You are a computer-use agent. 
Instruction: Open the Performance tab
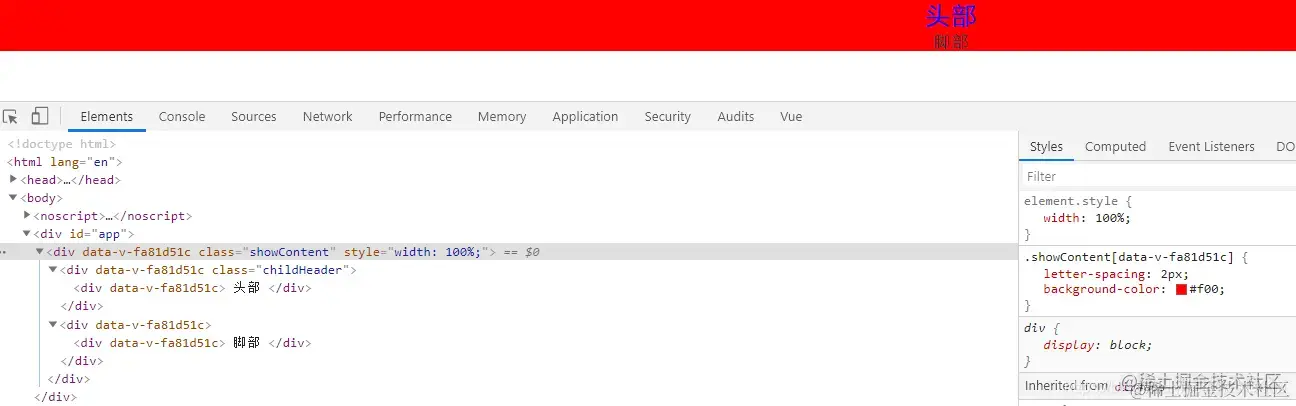tap(415, 117)
